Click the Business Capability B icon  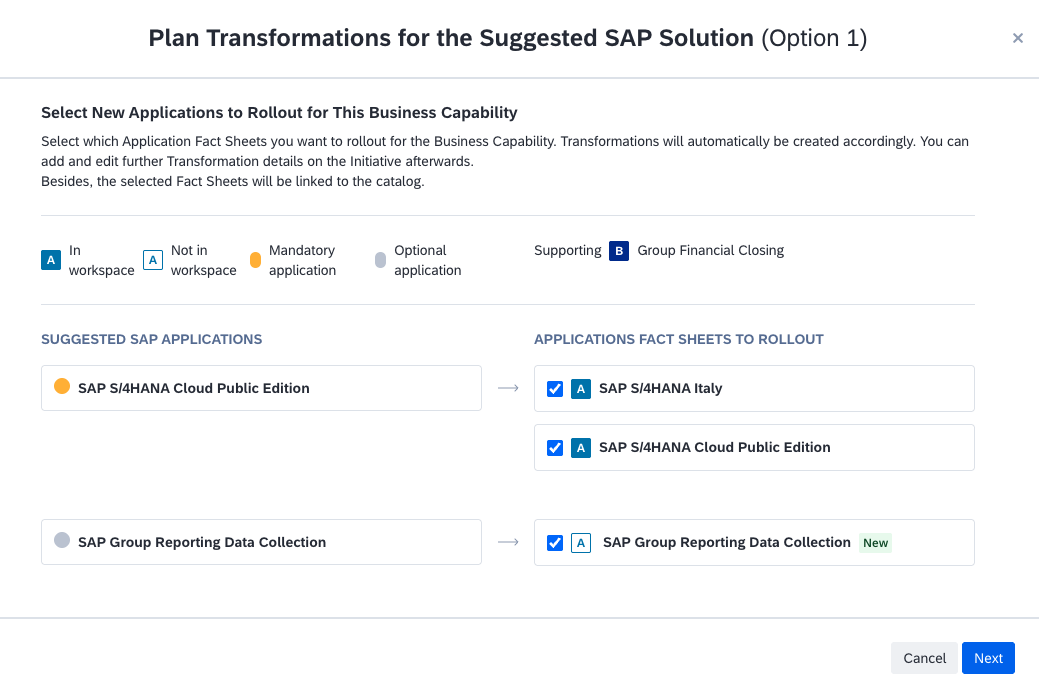coord(619,251)
